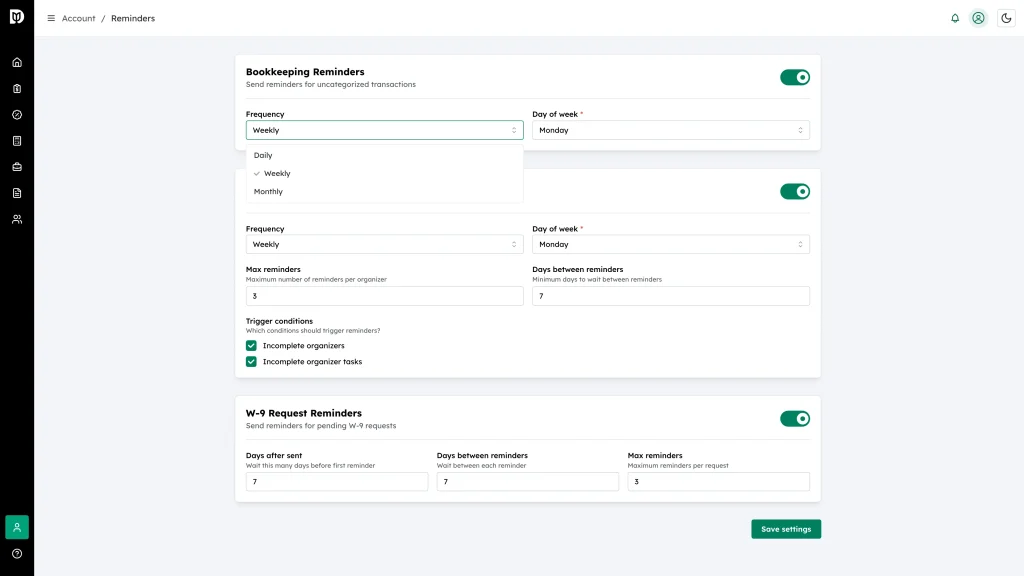The image size is (1024, 576).
Task: Disable W-9 Request Reminders toggle
Action: coord(795,419)
